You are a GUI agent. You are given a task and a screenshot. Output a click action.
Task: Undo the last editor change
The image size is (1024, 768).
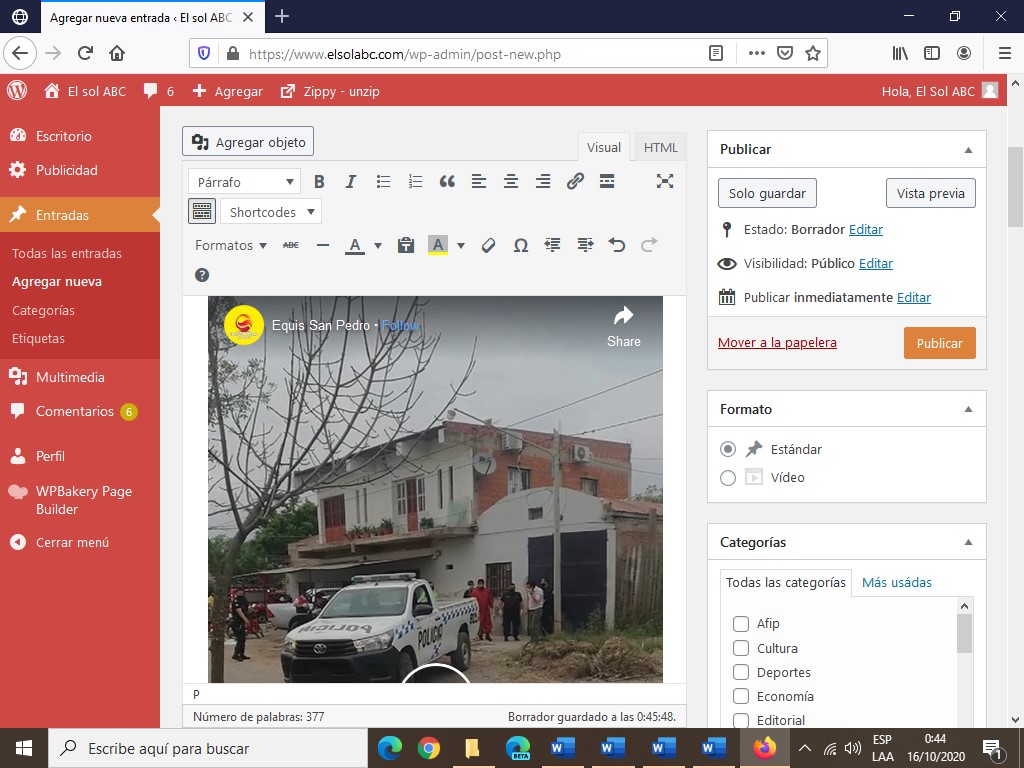[616, 246]
